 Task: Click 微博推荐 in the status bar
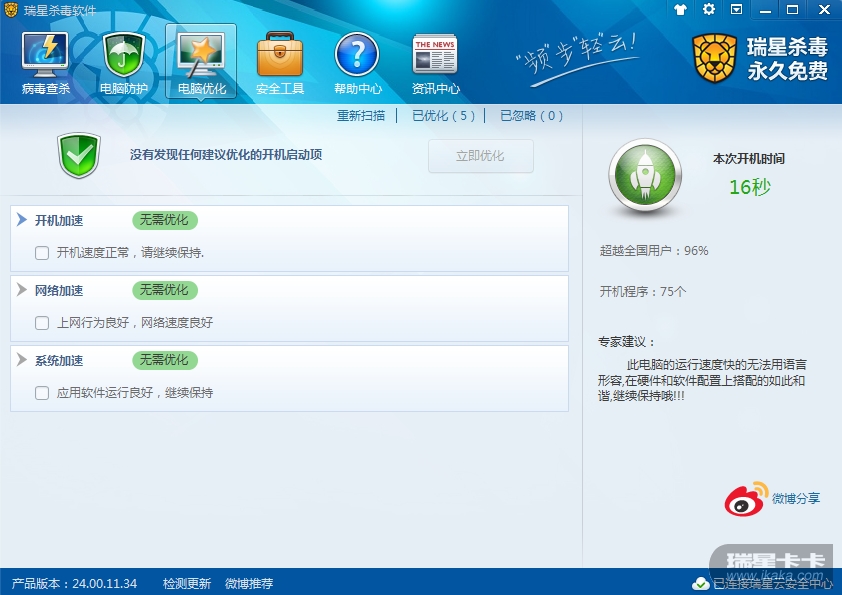(249, 584)
